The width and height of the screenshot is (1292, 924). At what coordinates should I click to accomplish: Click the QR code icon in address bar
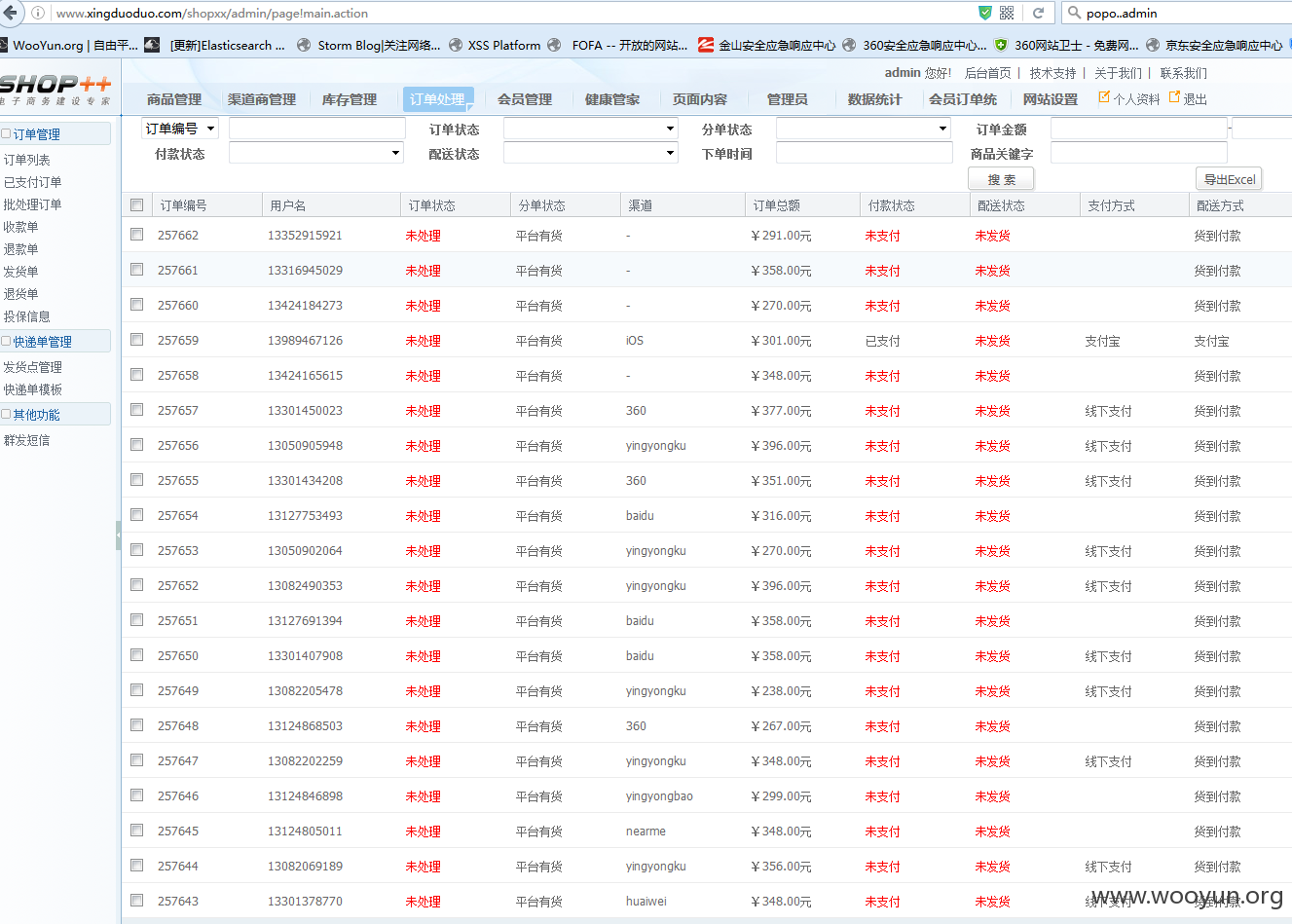tap(1007, 13)
